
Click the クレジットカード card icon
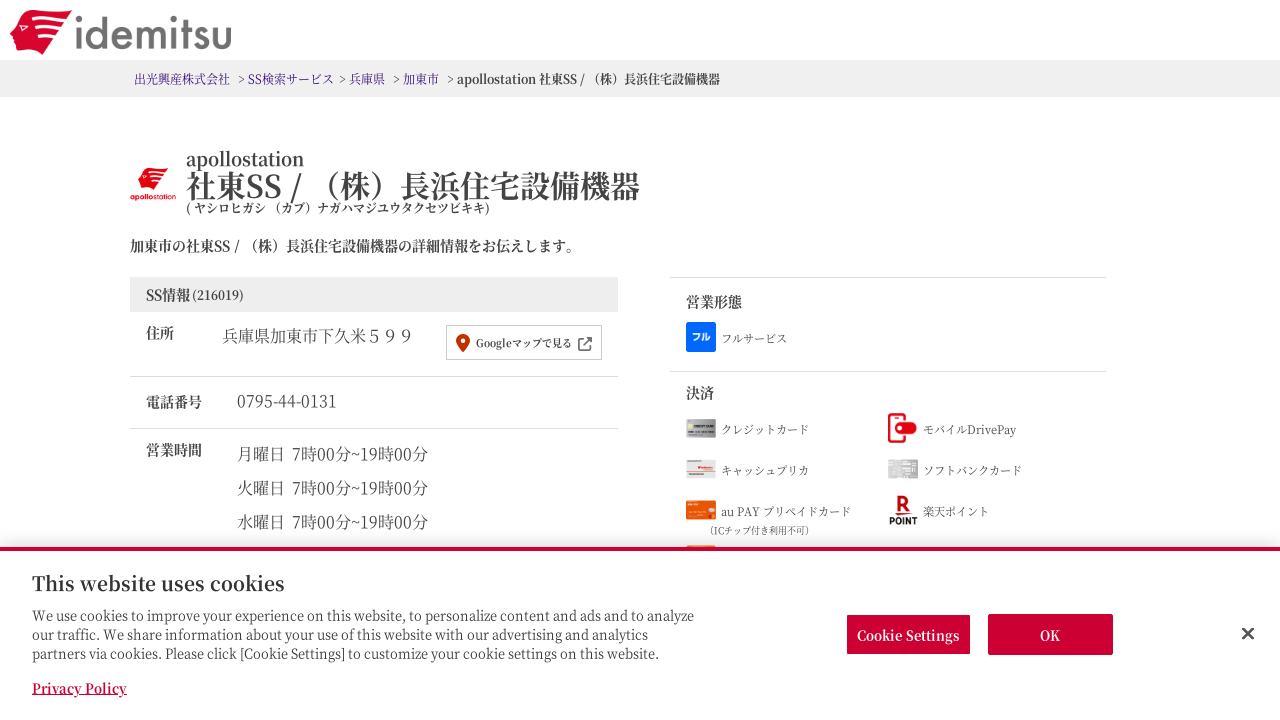(x=701, y=428)
